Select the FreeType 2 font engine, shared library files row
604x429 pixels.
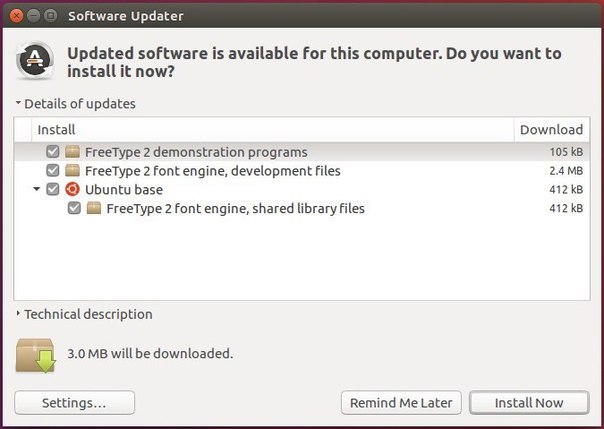302,208
